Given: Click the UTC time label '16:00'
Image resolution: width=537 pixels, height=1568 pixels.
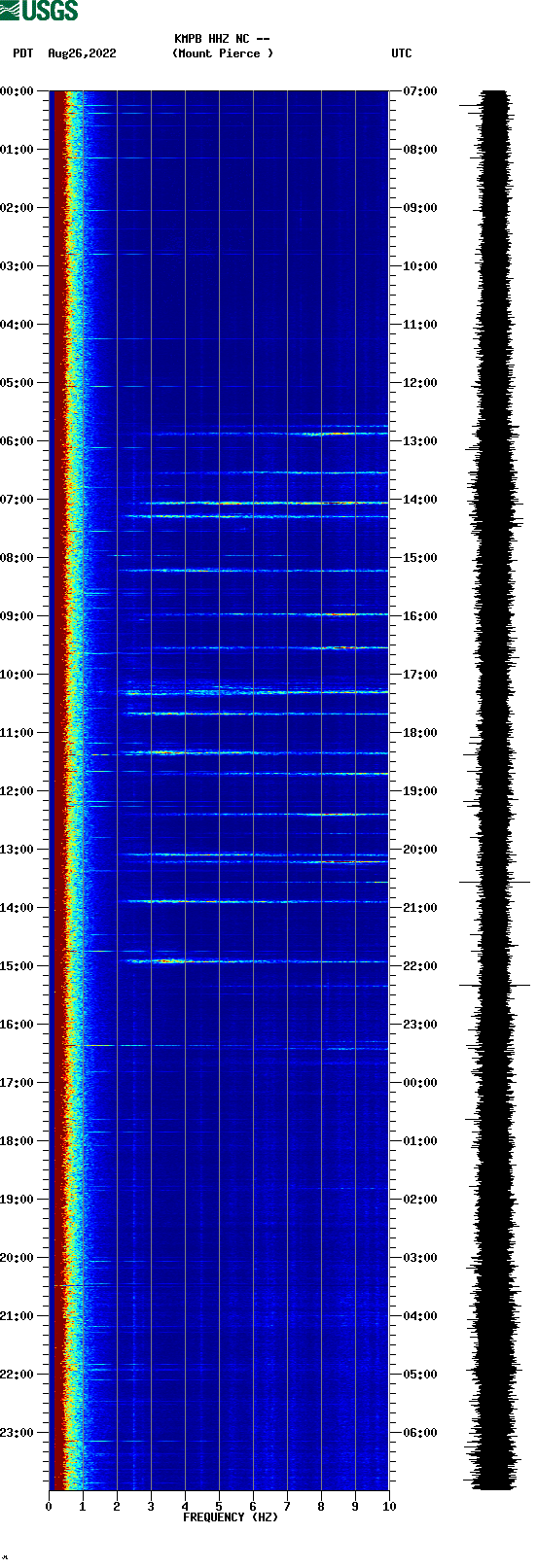Looking at the screenshot, I should [x=420, y=616].
